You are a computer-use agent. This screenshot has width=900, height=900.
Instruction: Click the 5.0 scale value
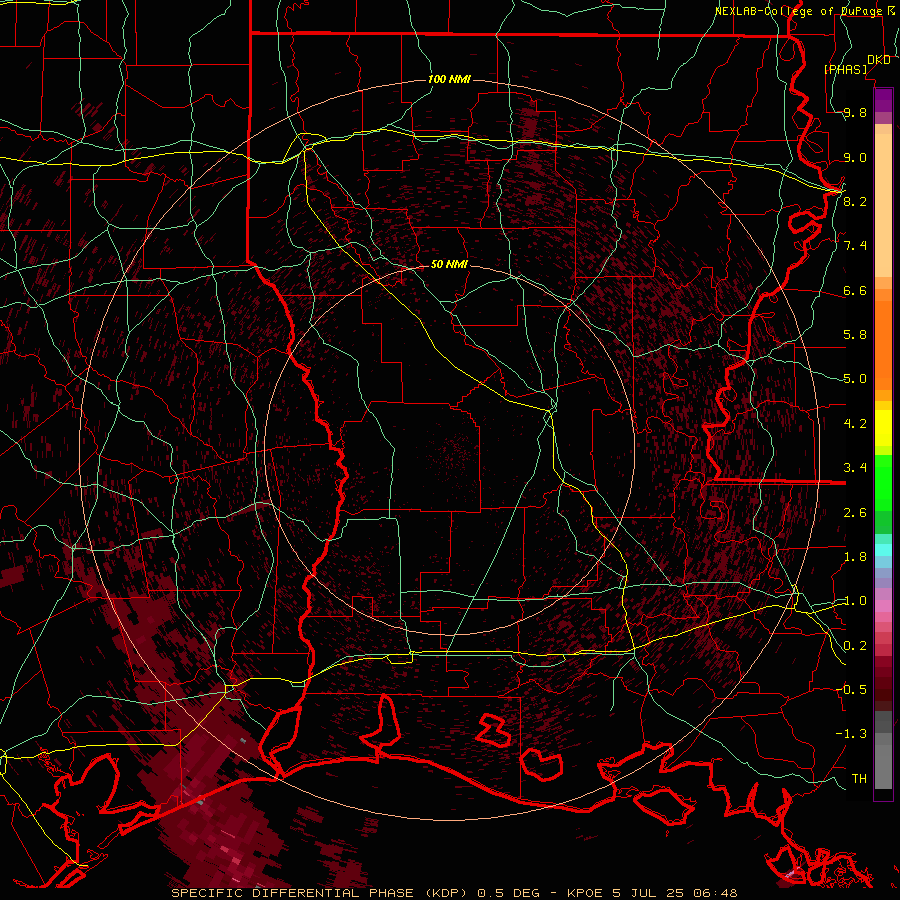[x=855, y=379]
